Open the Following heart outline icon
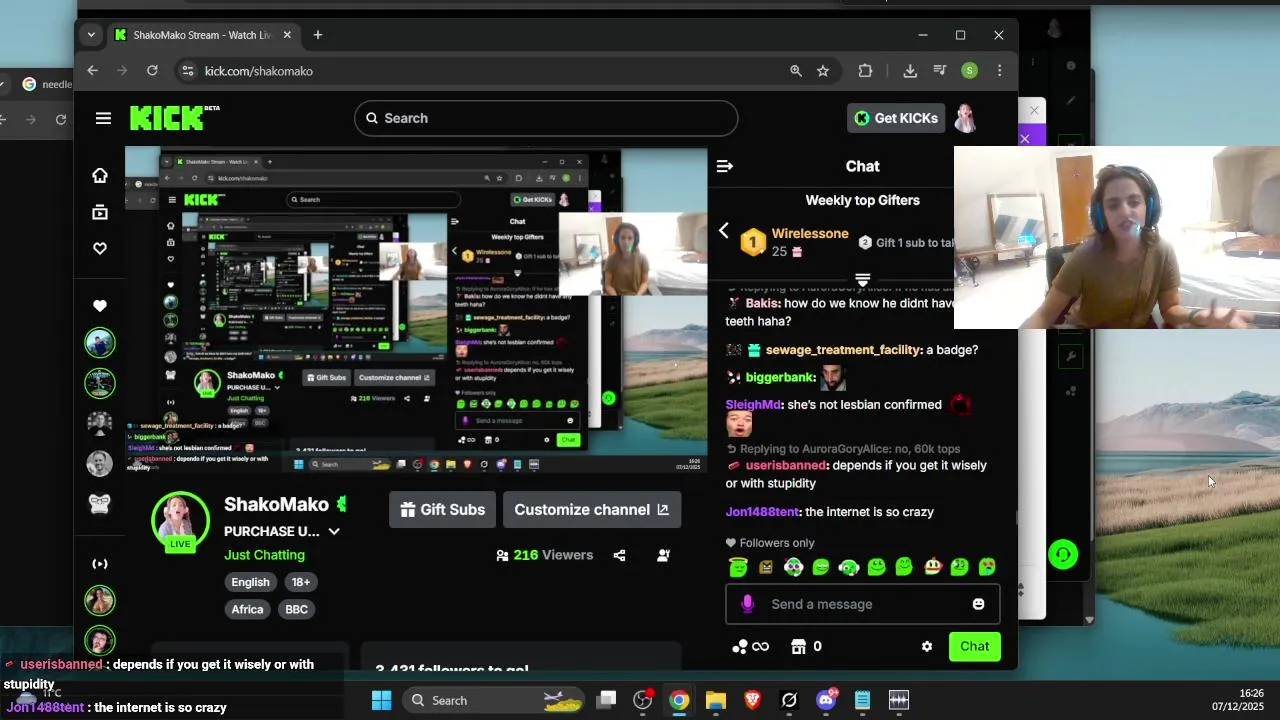Viewport: 1280px width, 720px height. coord(100,248)
